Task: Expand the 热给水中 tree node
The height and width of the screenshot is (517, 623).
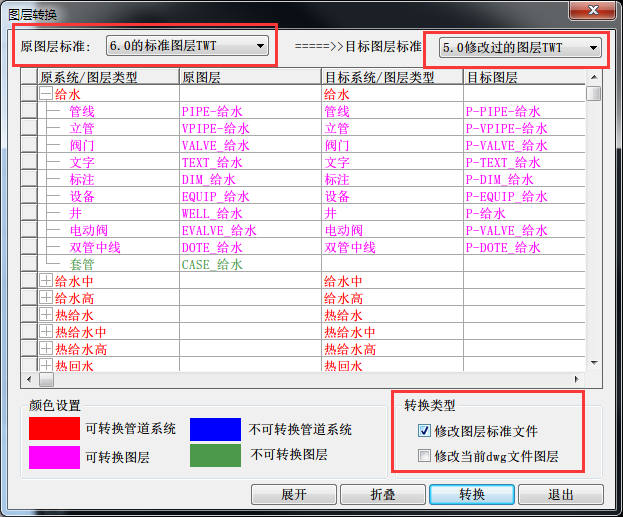Action: click(46, 331)
